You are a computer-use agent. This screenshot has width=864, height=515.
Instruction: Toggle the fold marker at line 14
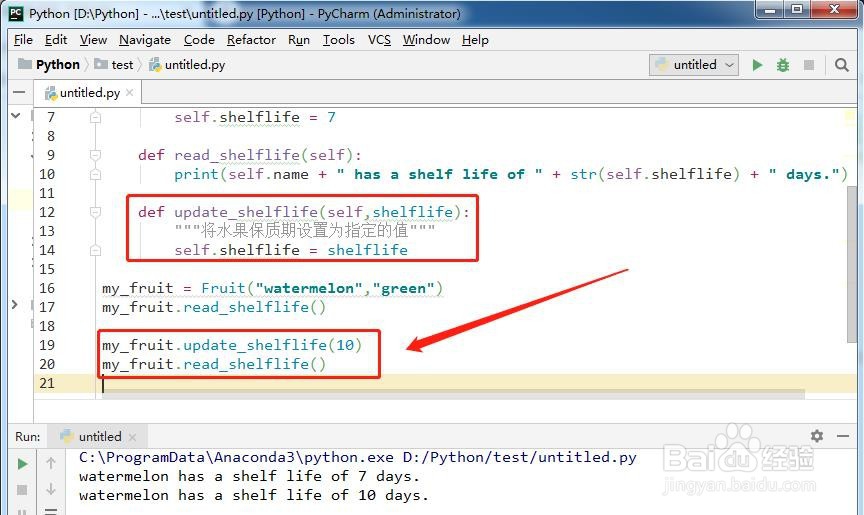[95, 251]
